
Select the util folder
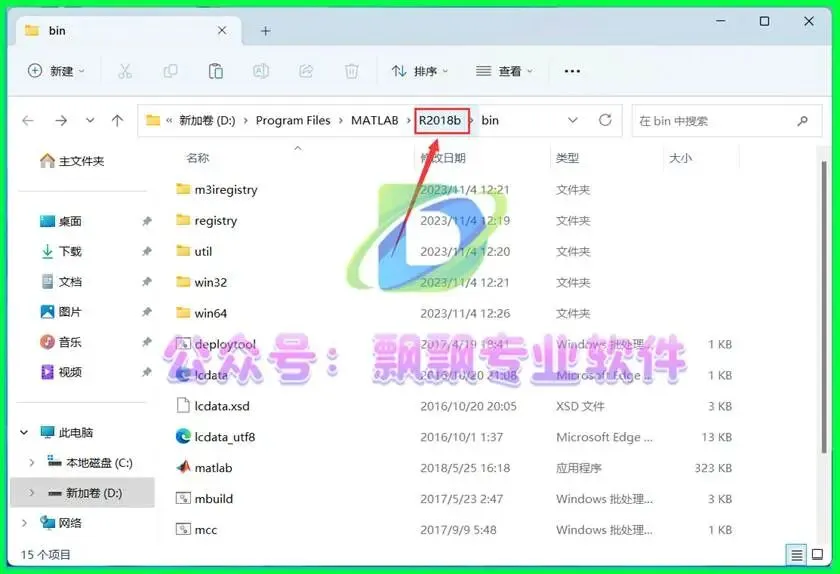tap(194, 251)
